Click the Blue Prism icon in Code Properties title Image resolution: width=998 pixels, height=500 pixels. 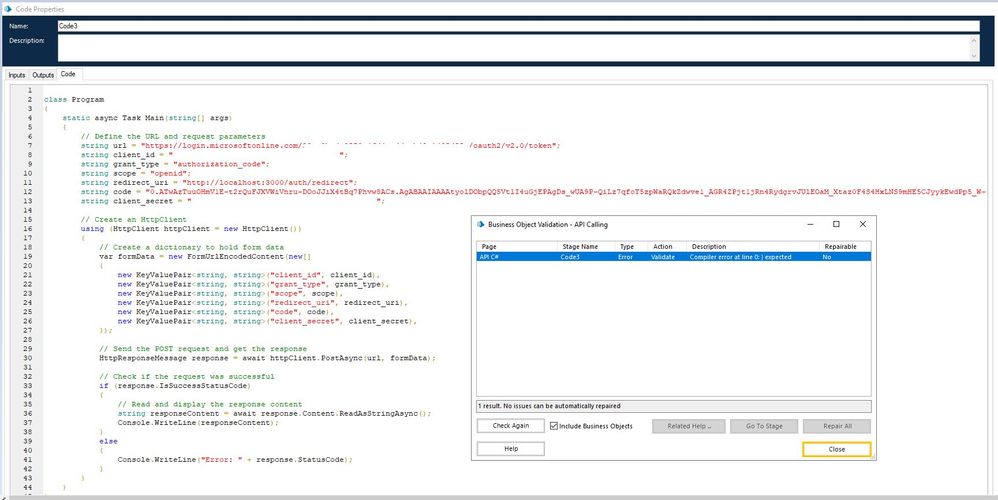pyautogui.click(x=8, y=8)
